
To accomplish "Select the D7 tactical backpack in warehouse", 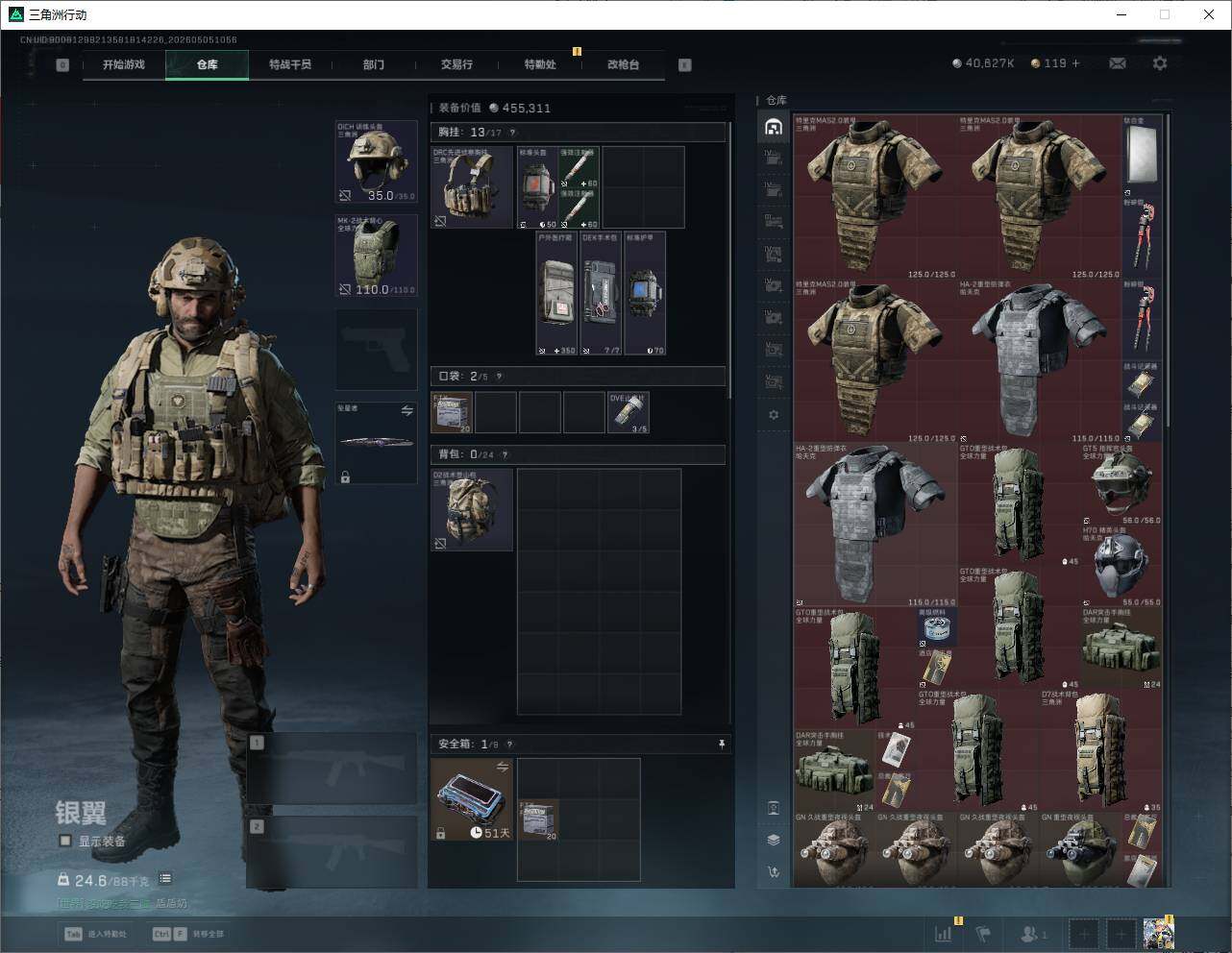I will point(1100,750).
